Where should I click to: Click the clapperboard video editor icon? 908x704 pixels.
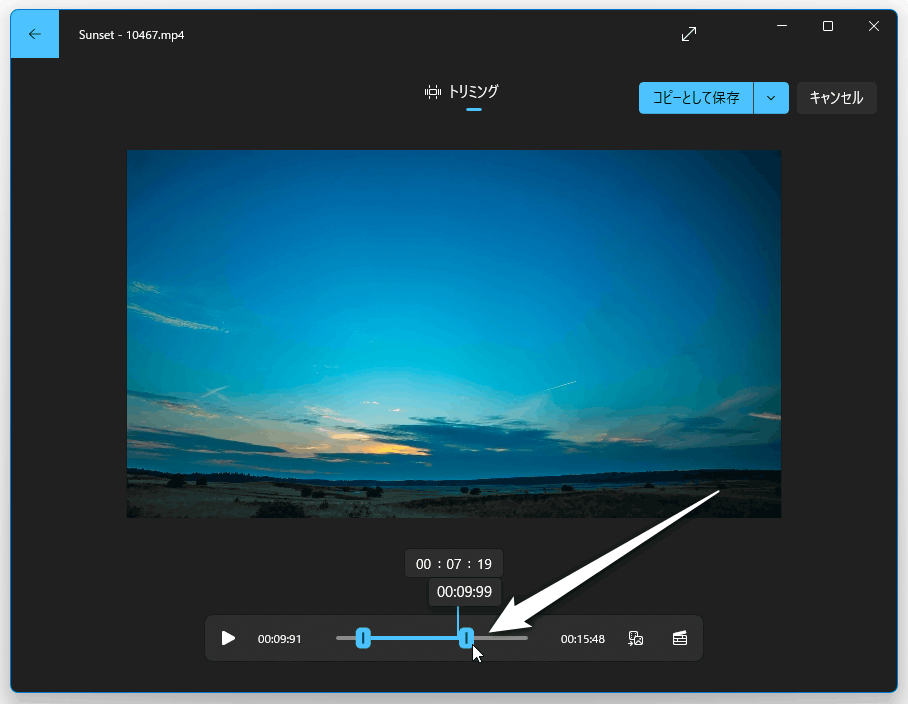tap(680, 638)
